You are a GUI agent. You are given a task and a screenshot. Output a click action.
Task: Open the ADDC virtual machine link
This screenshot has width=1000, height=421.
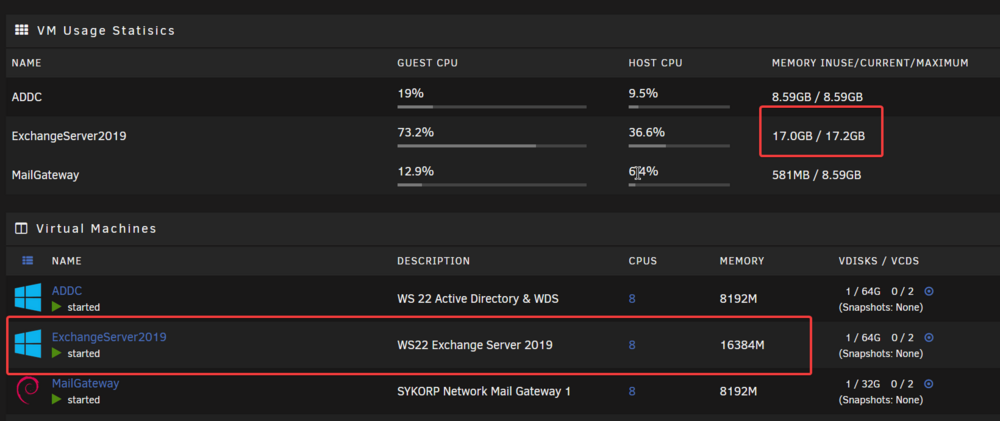[67, 291]
